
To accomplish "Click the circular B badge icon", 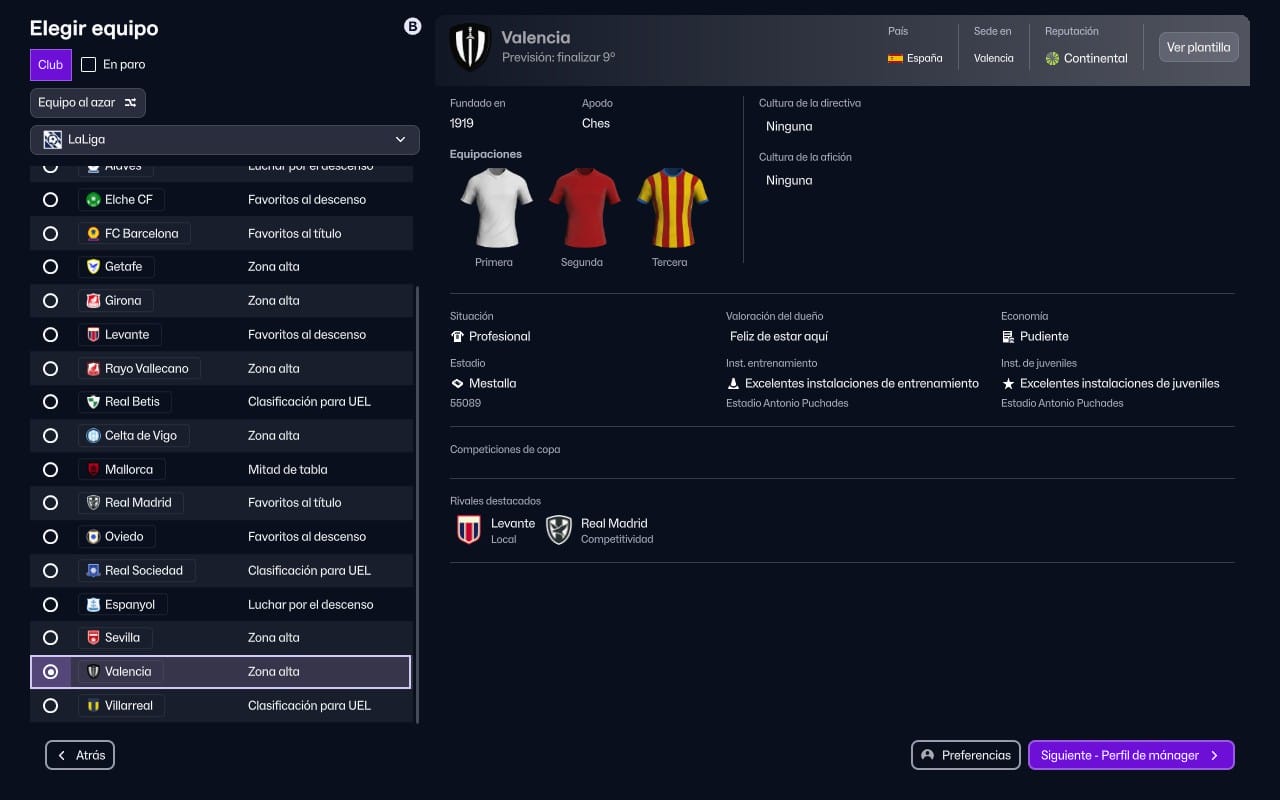I will coord(413,26).
